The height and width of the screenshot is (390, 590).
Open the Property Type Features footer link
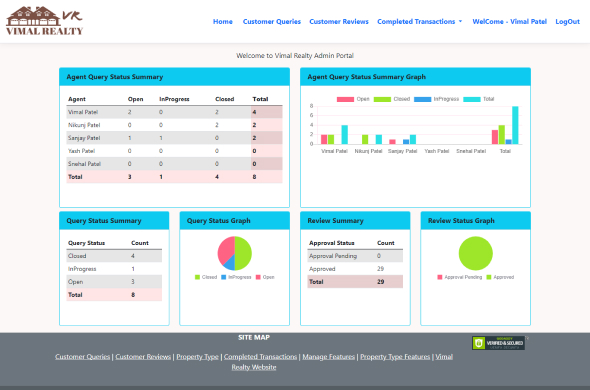395,357
